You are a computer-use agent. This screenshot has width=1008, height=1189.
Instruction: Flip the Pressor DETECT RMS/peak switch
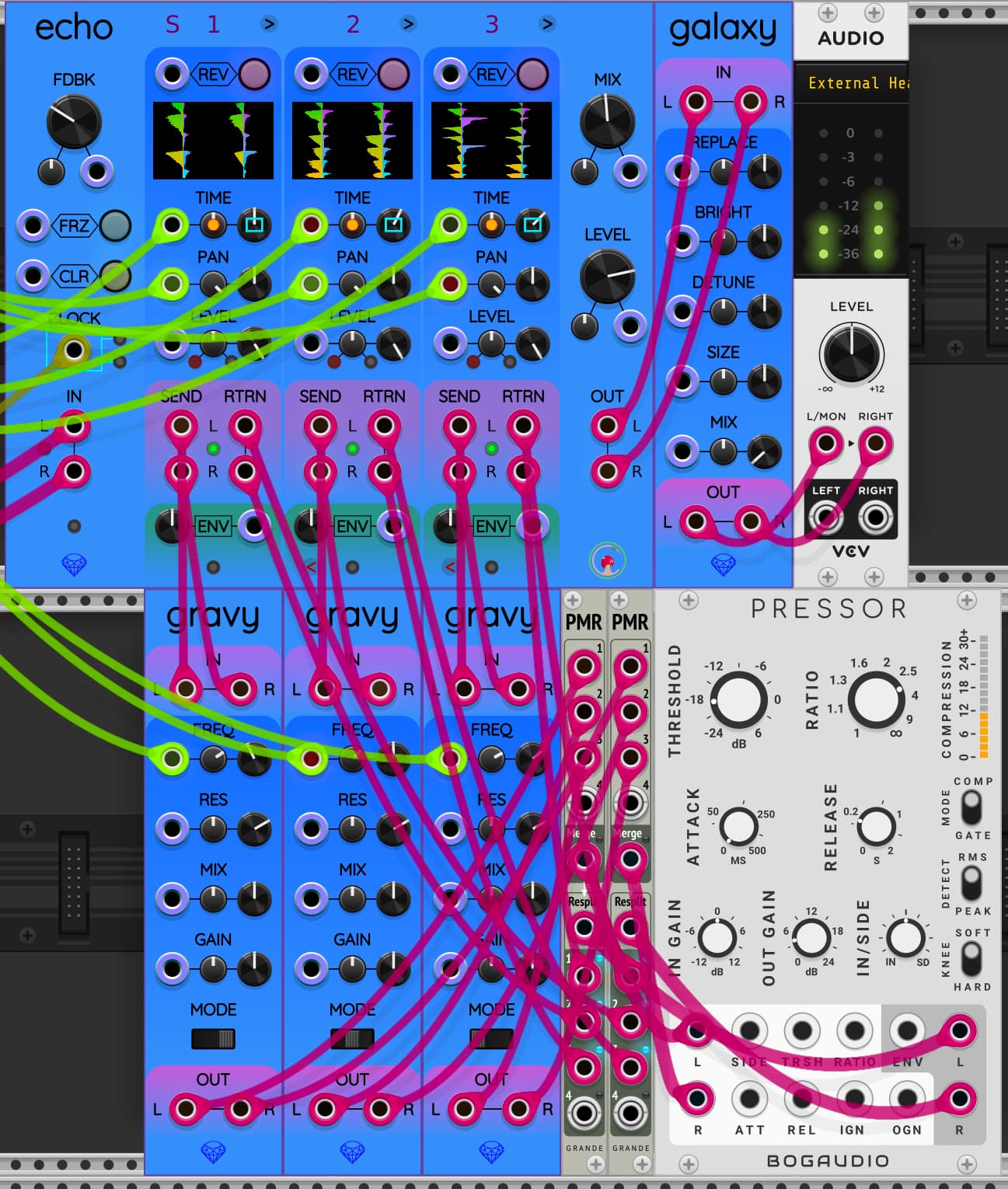971,884
